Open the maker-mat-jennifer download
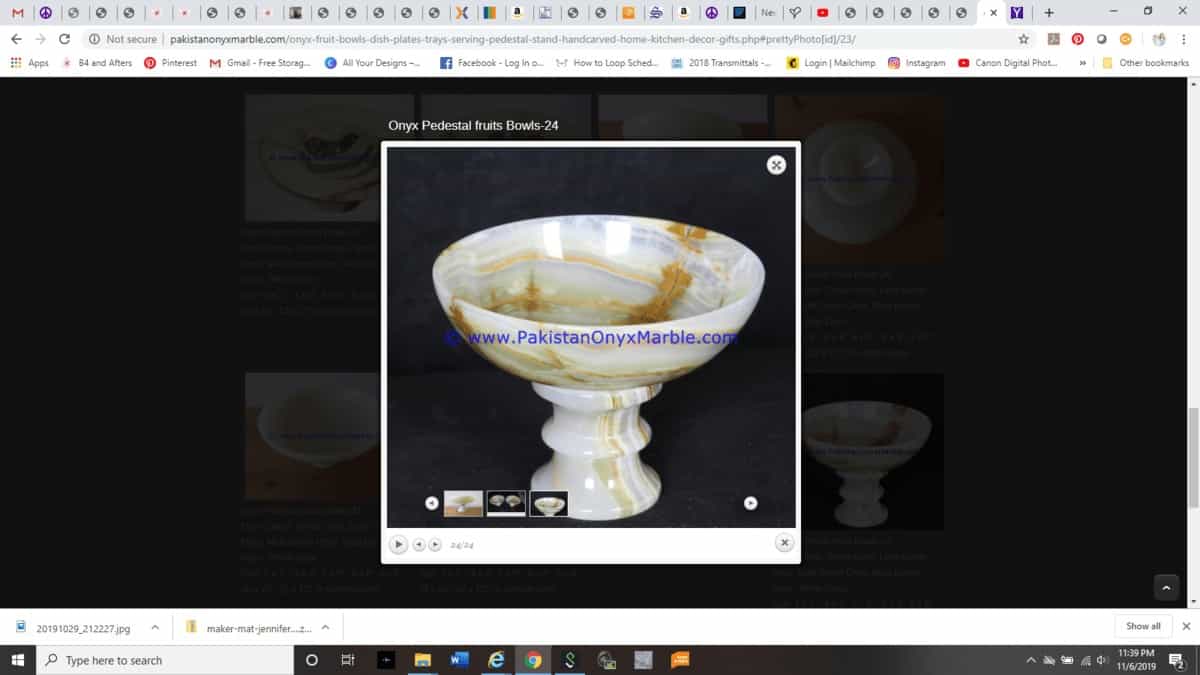 [249, 628]
